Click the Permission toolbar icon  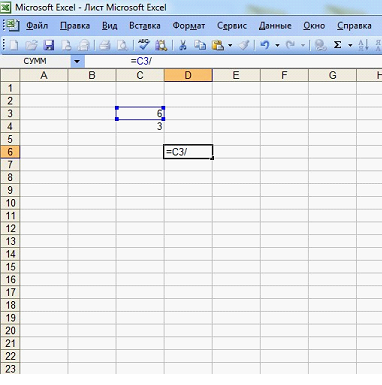tap(66, 45)
